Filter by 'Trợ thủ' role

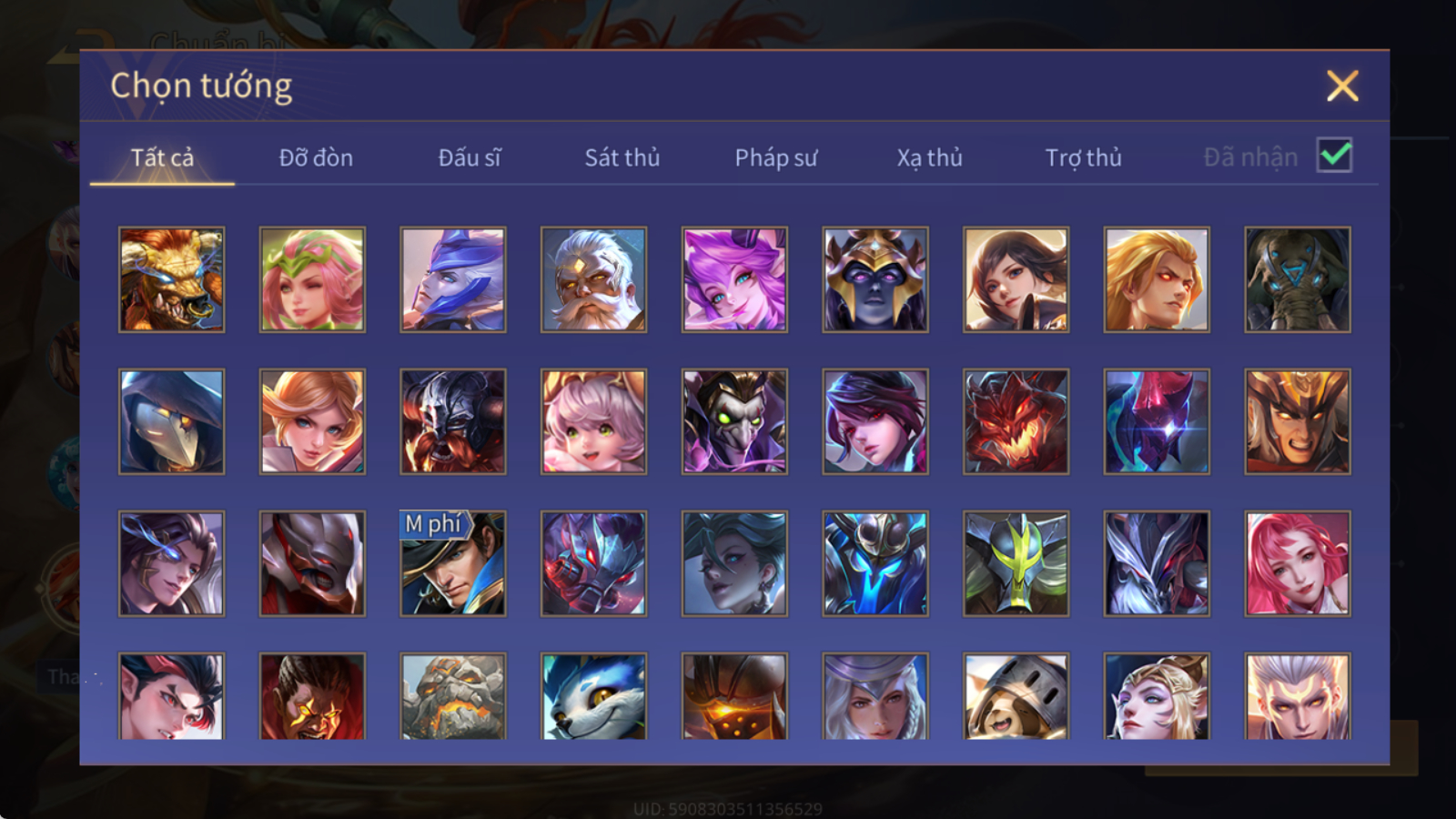coord(1083,157)
